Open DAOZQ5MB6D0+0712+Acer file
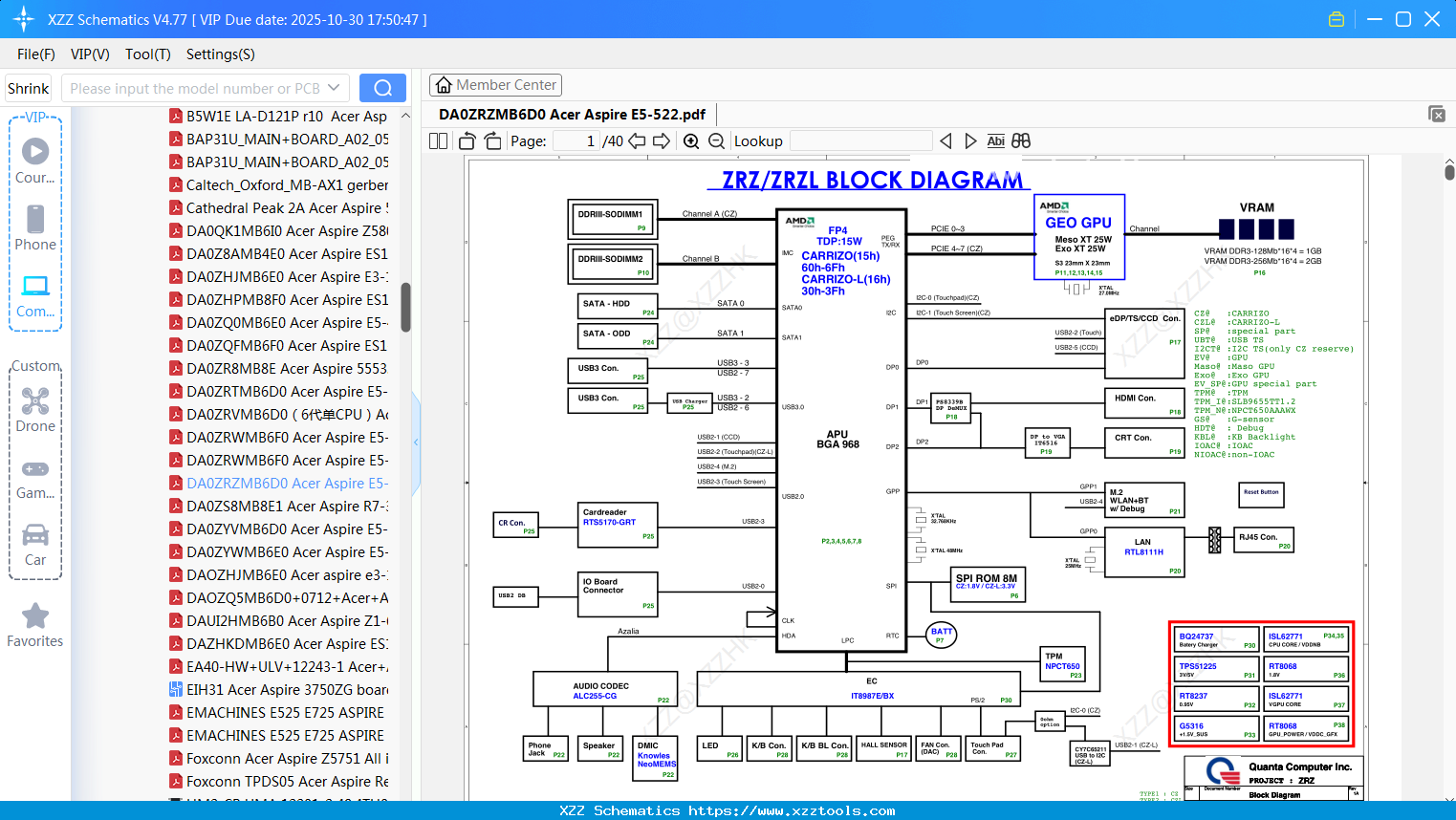The image size is (1456, 820). coord(278,598)
